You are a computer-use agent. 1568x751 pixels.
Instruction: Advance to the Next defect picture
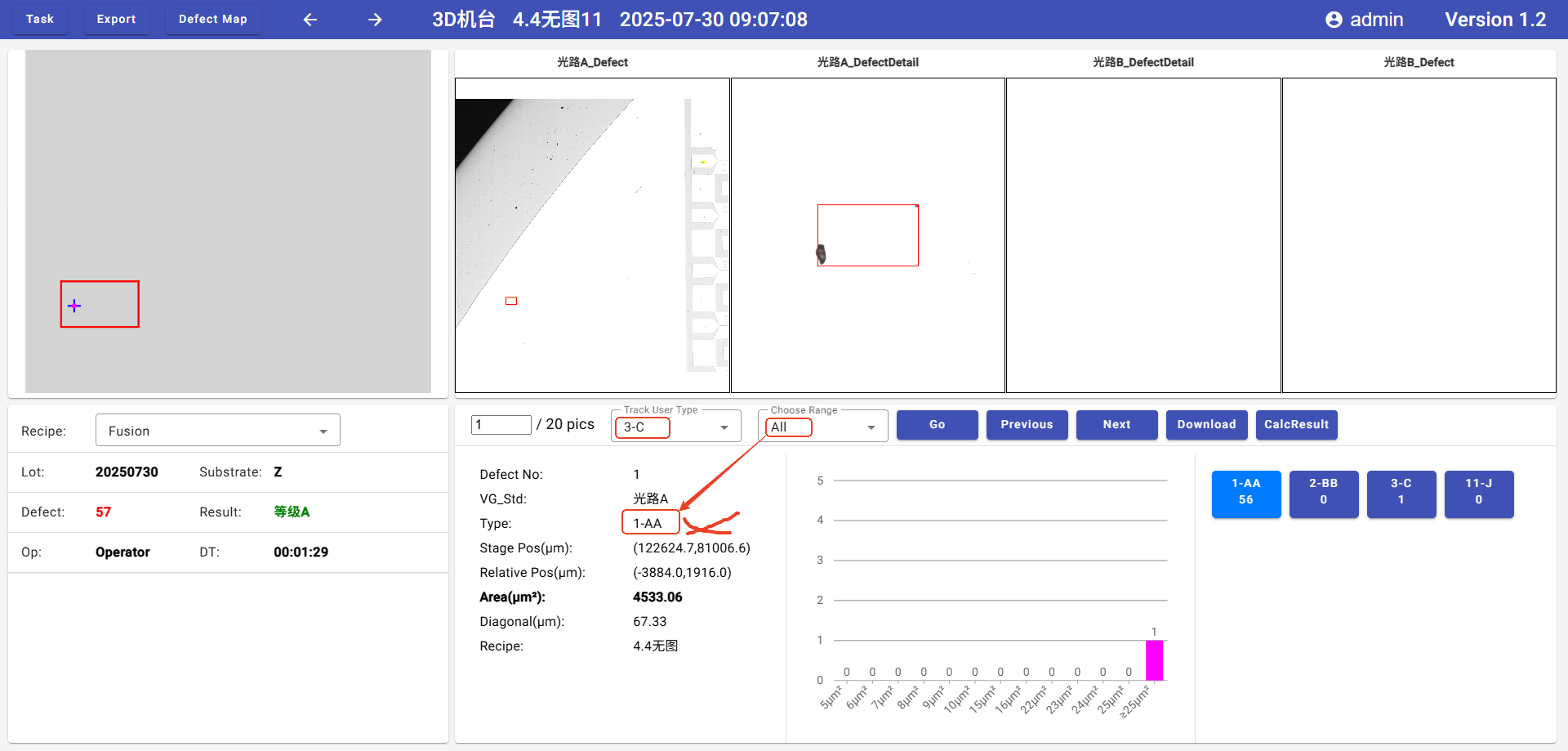click(1116, 425)
